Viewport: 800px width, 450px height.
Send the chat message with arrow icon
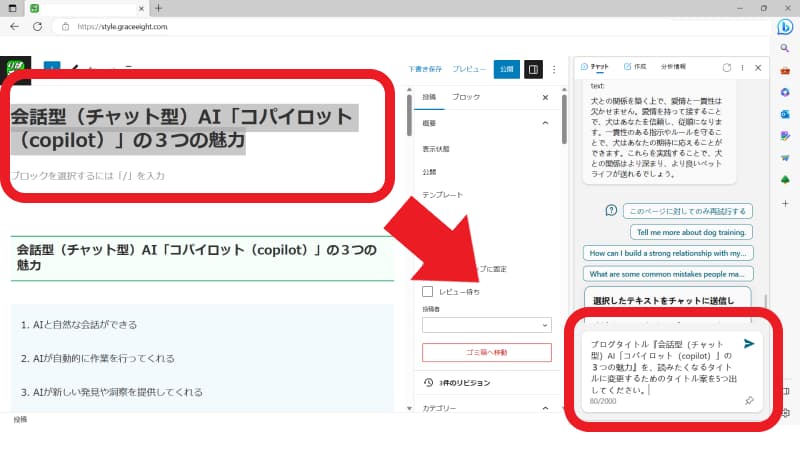(x=748, y=344)
